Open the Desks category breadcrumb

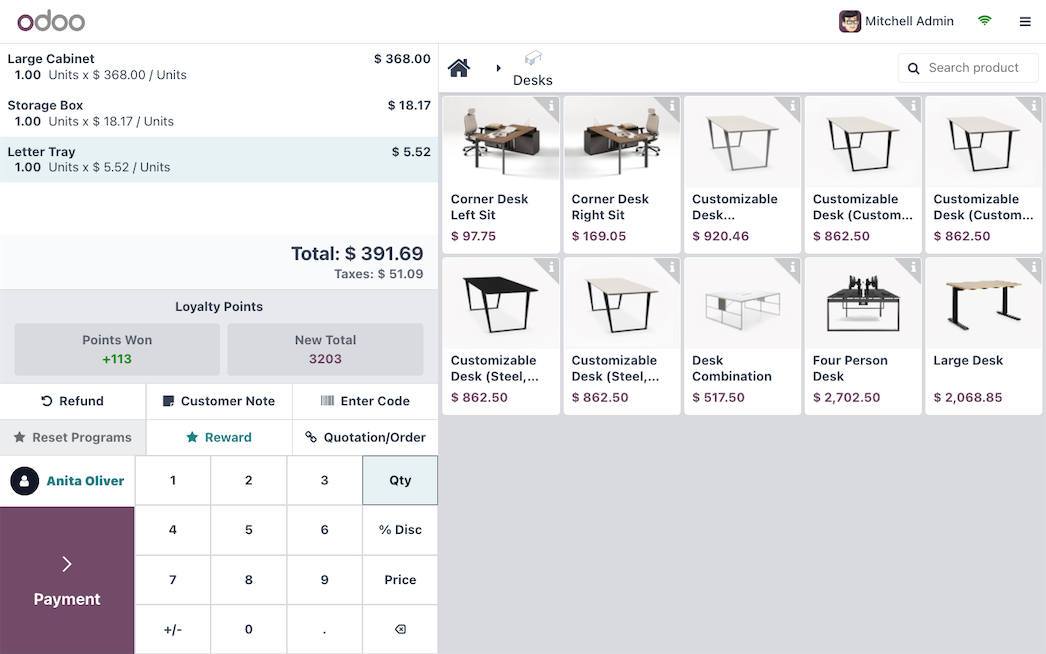pyautogui.click(x=532, y=68)
